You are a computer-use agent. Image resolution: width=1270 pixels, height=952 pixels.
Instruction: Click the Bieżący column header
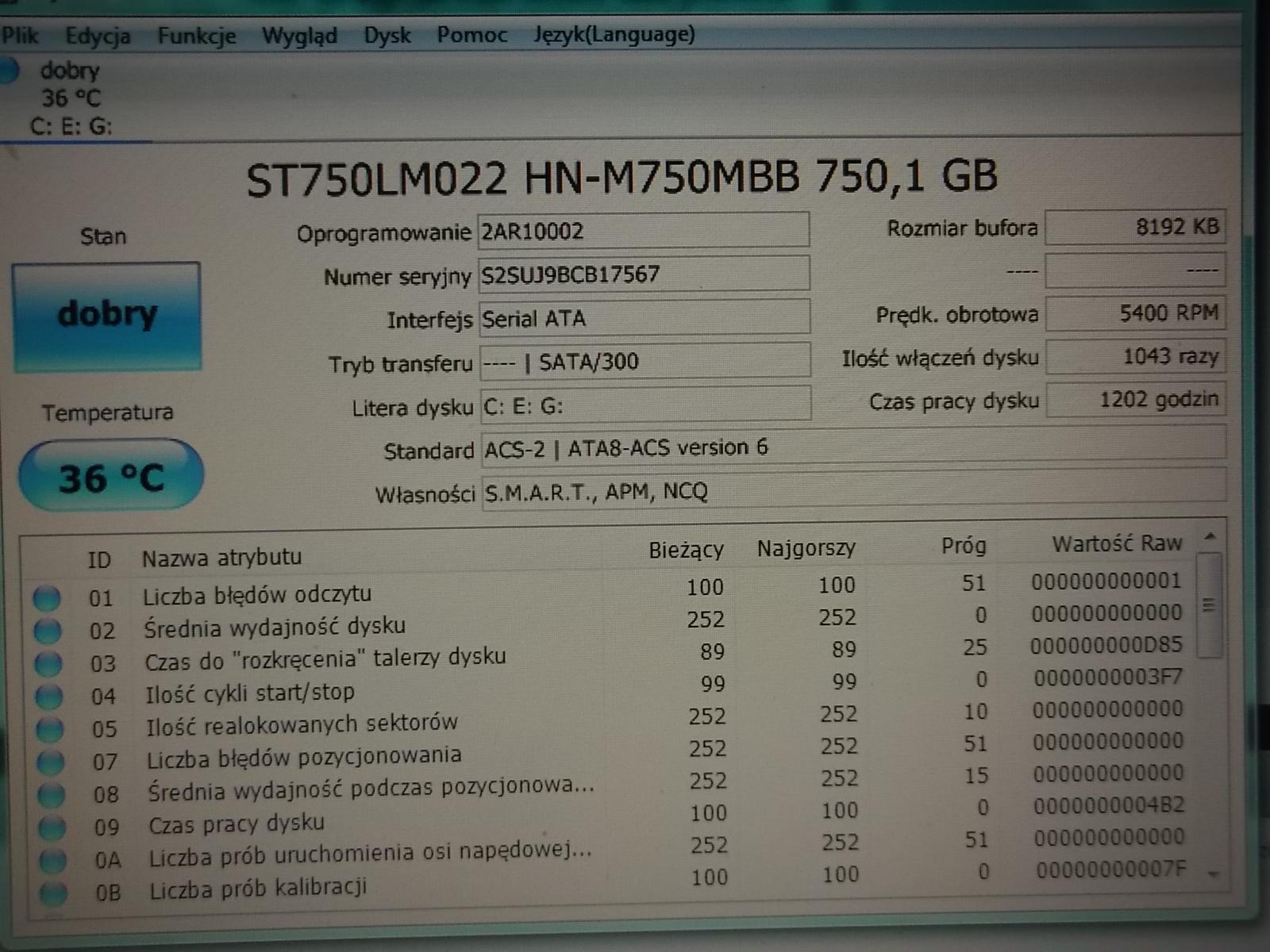(x=686, y=550)
